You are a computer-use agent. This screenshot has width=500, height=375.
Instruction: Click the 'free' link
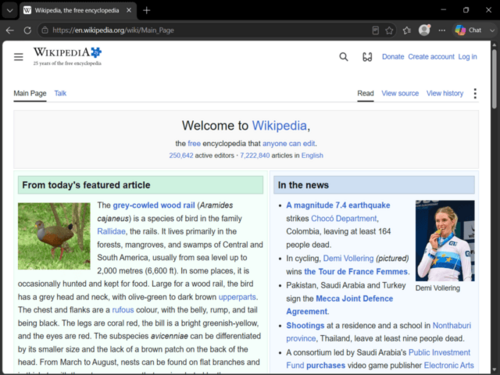[x=194, y=144]
